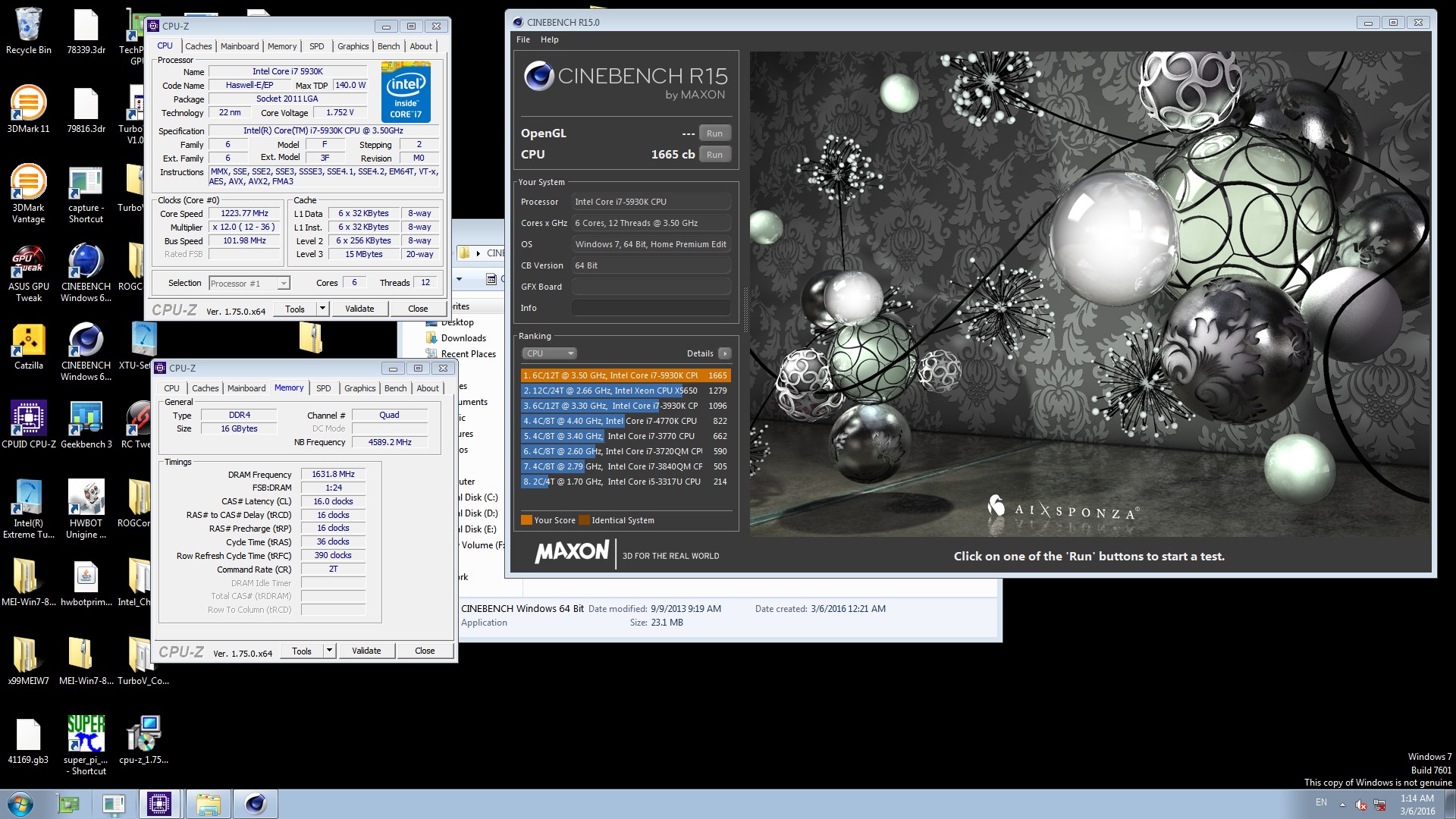Open the CPU ranking dropdown in Cinebench

pos(549,353)
